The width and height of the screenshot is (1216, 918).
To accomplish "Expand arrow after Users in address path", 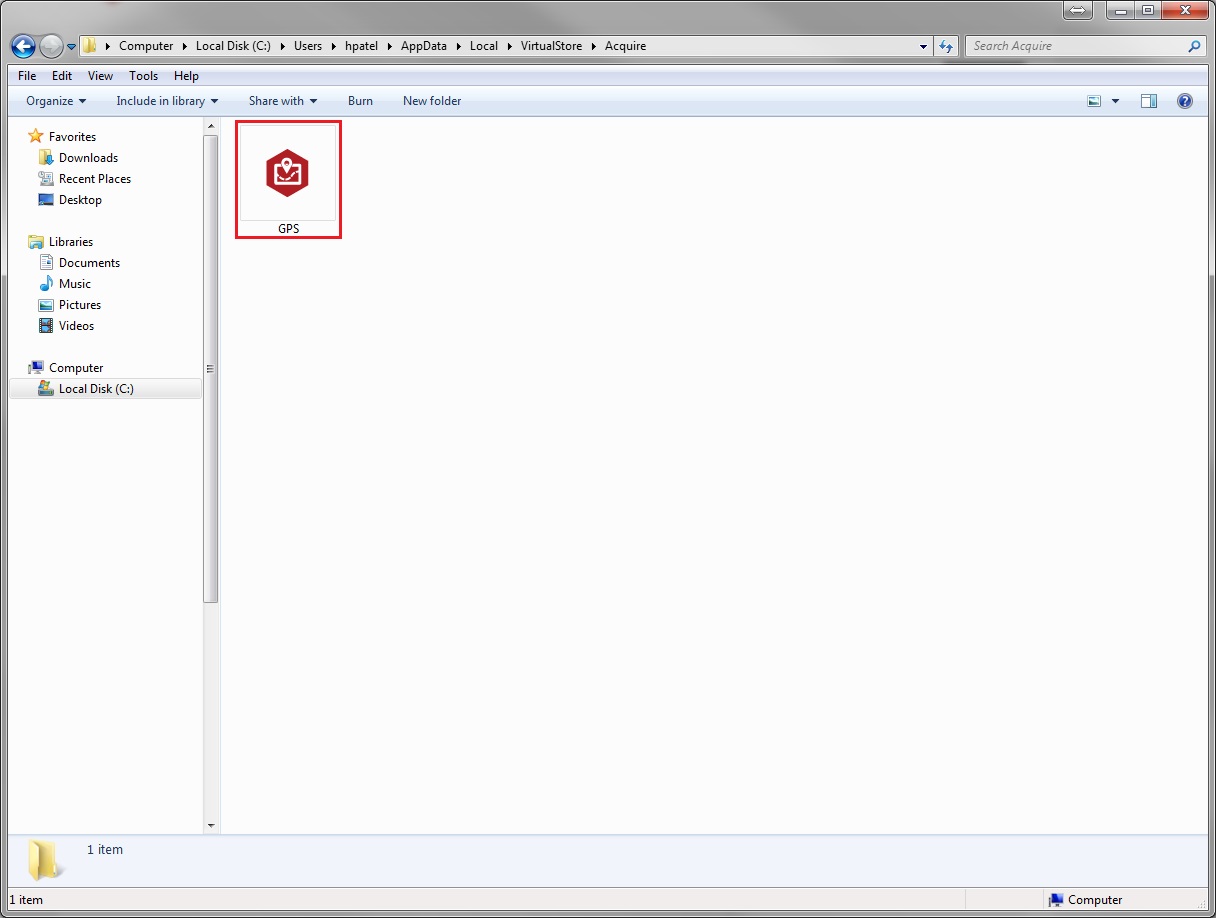I will 334,46.
